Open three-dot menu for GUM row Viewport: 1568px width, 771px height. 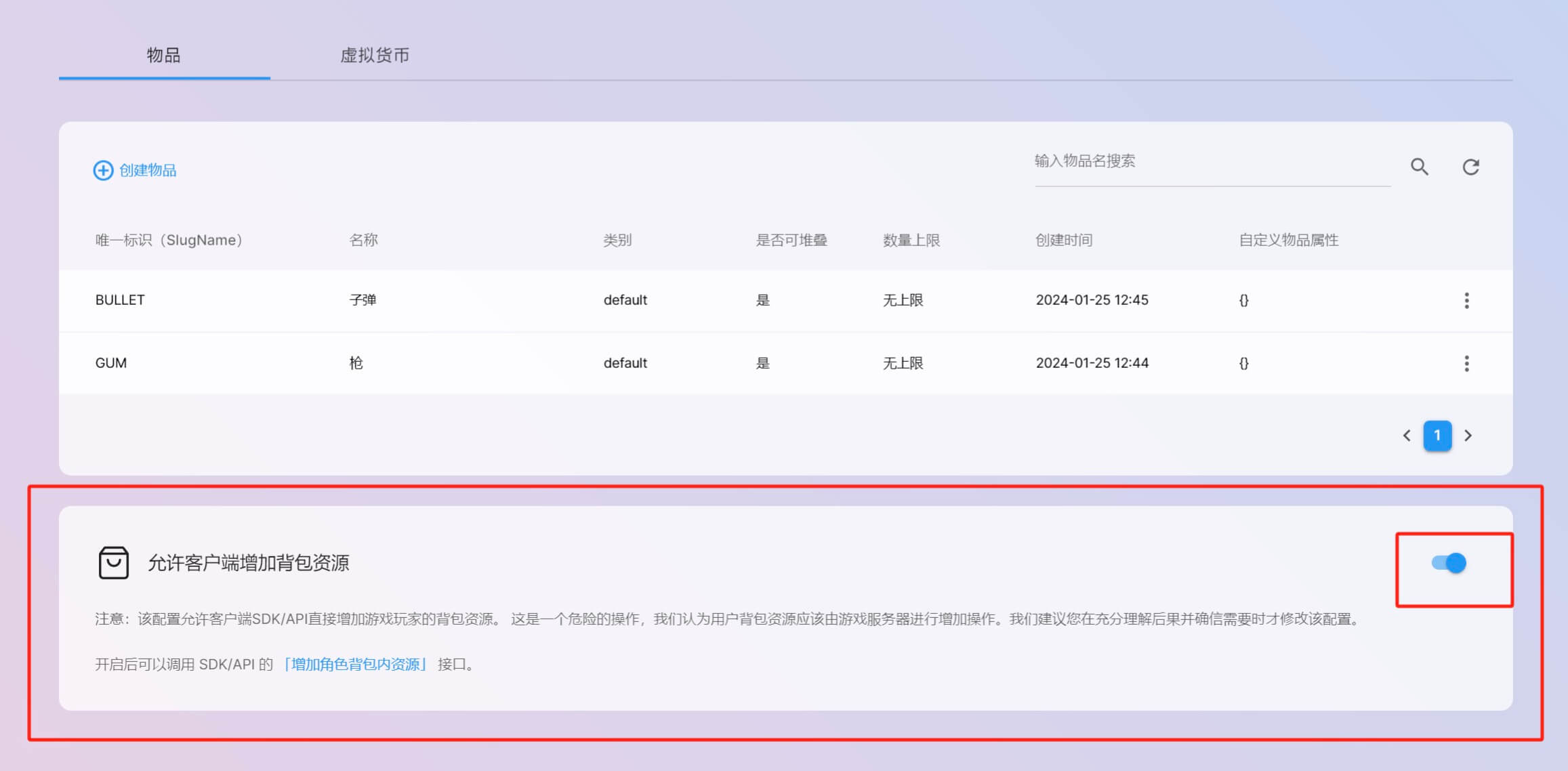tap(1466, 363)
